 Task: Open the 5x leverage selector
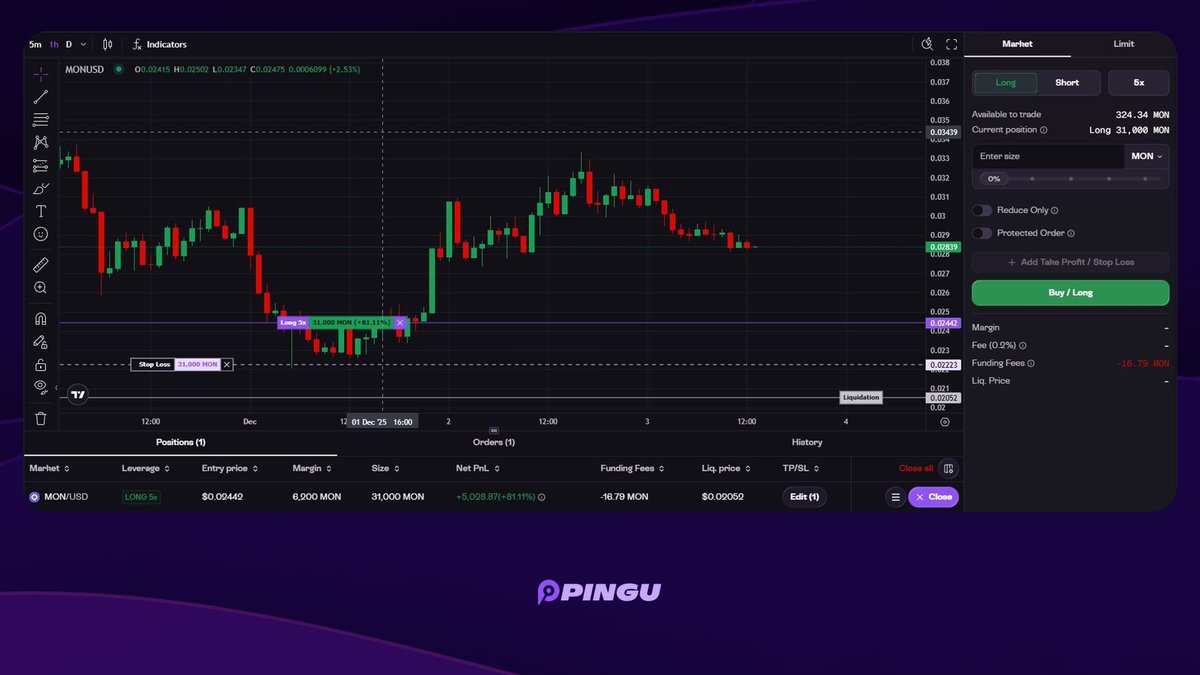point(1138,83)
